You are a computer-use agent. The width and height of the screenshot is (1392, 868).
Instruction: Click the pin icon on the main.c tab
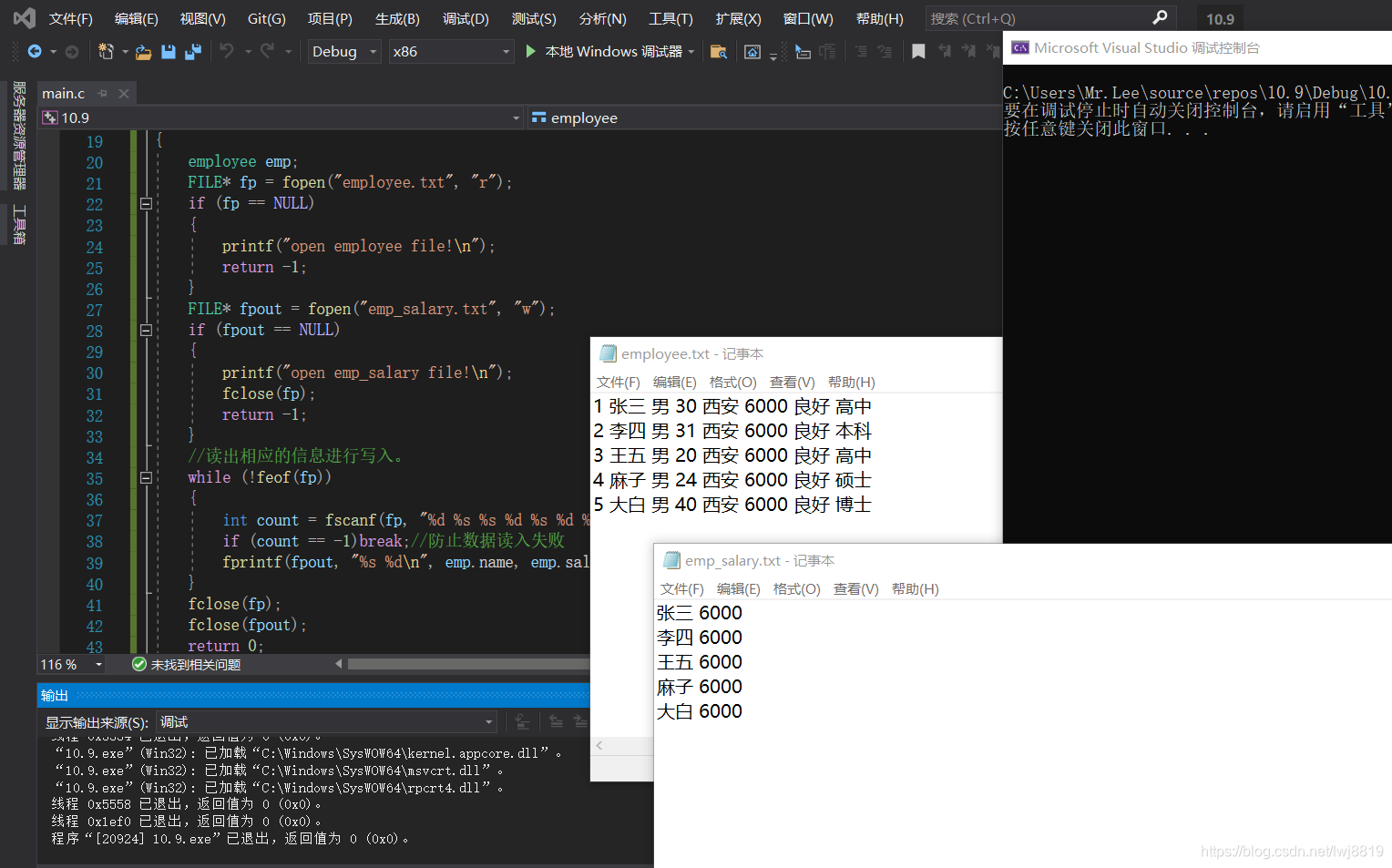(102, 93)
